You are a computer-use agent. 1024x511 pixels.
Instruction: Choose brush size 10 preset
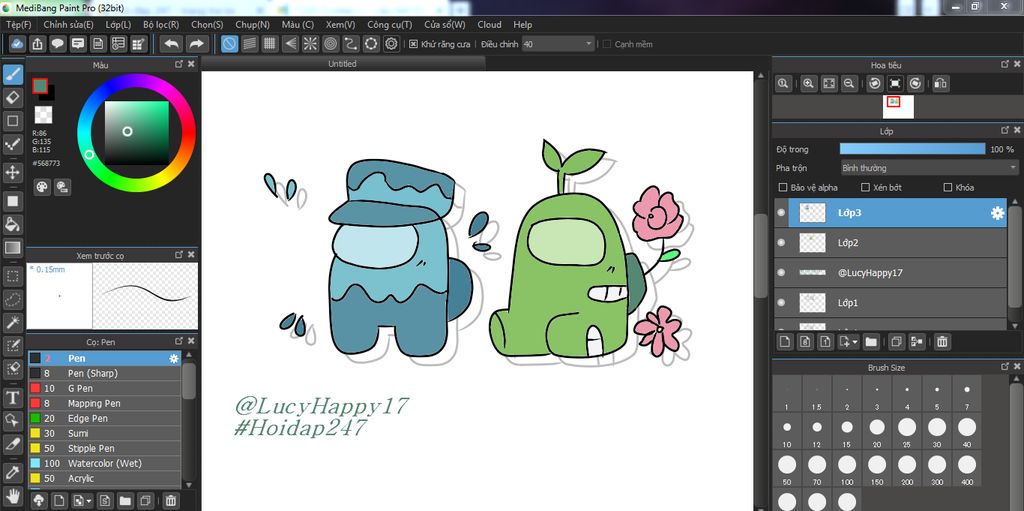787,431
